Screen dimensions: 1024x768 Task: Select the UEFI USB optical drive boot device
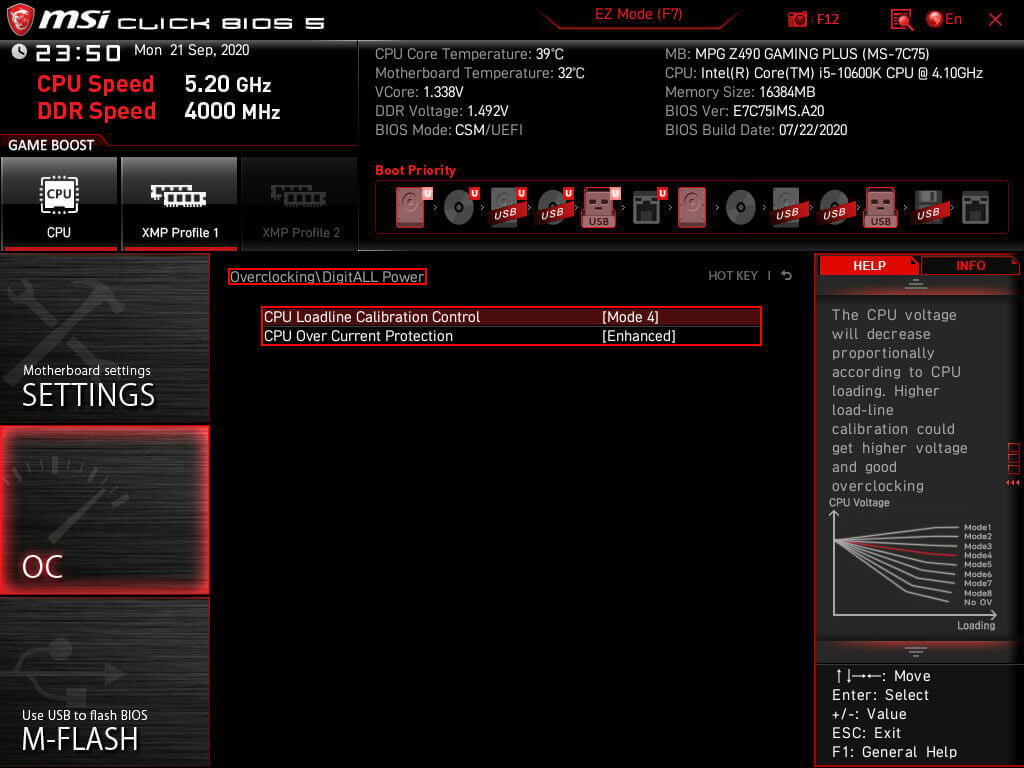point(554,207)
